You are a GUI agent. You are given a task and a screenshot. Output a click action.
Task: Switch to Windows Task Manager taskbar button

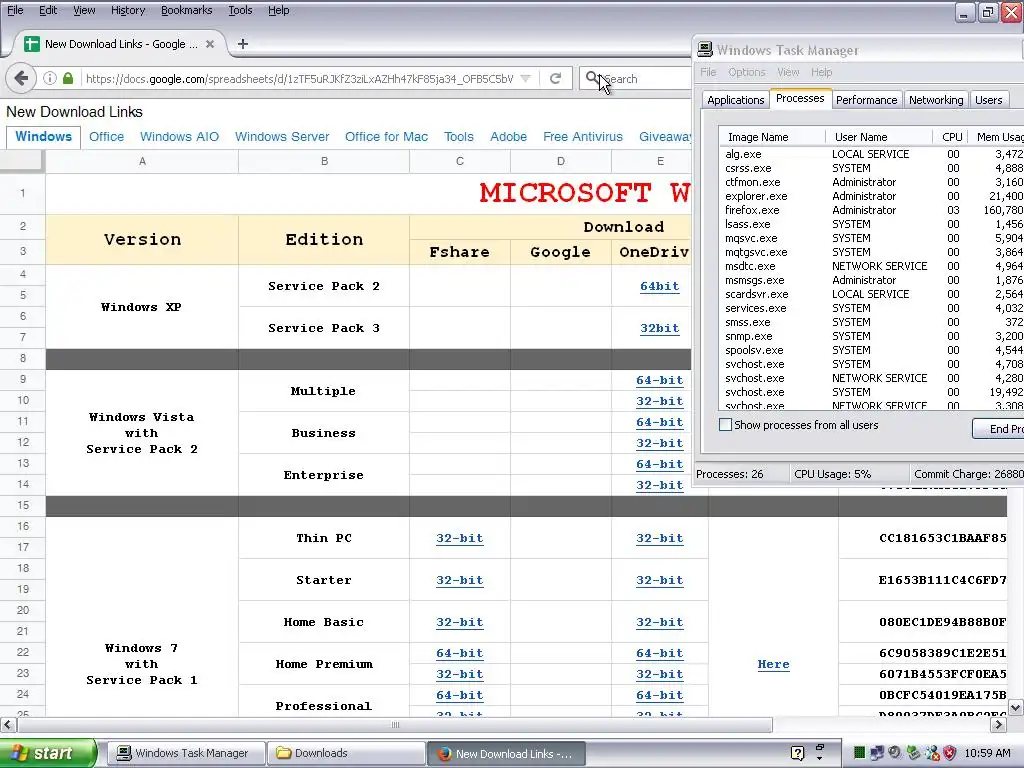tap(185, 753)
